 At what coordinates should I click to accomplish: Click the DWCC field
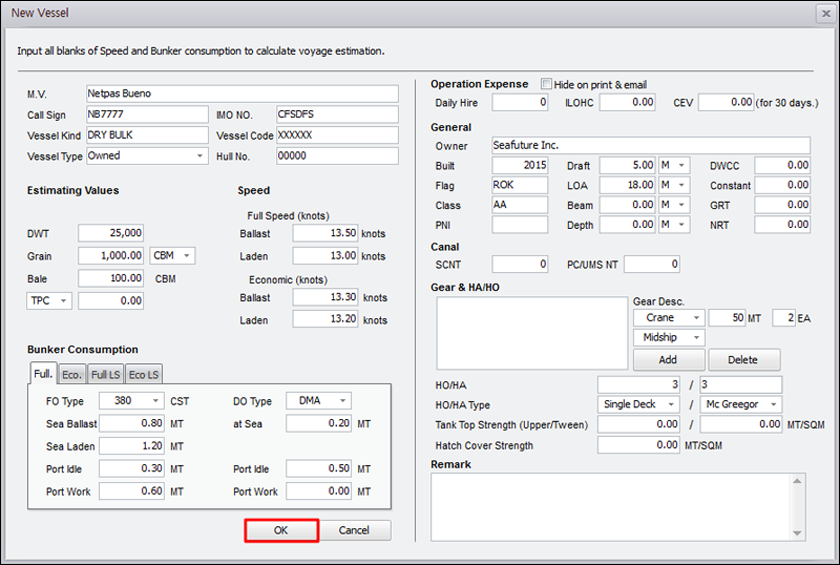coord(783,165)
